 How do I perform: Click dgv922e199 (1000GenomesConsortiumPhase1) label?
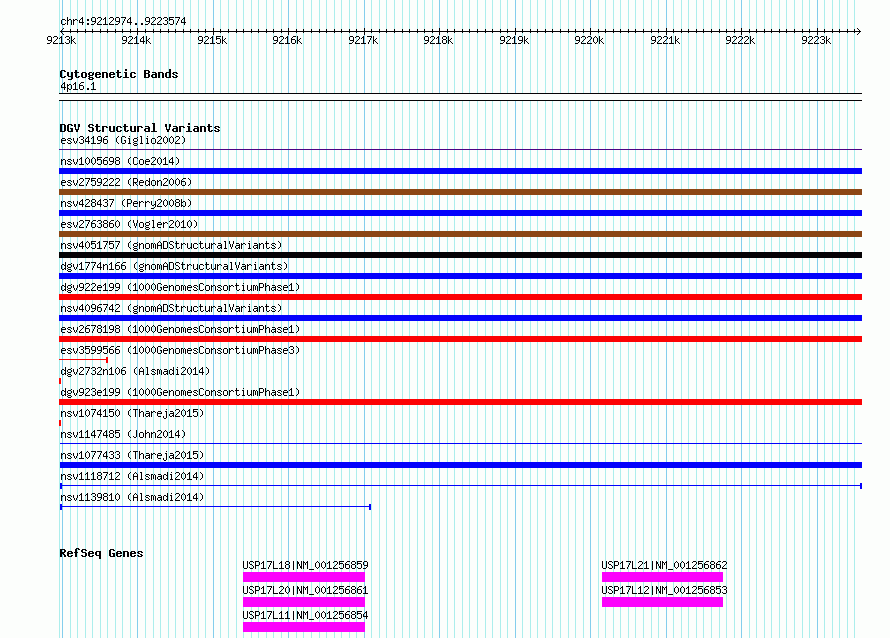pos(180,287)
